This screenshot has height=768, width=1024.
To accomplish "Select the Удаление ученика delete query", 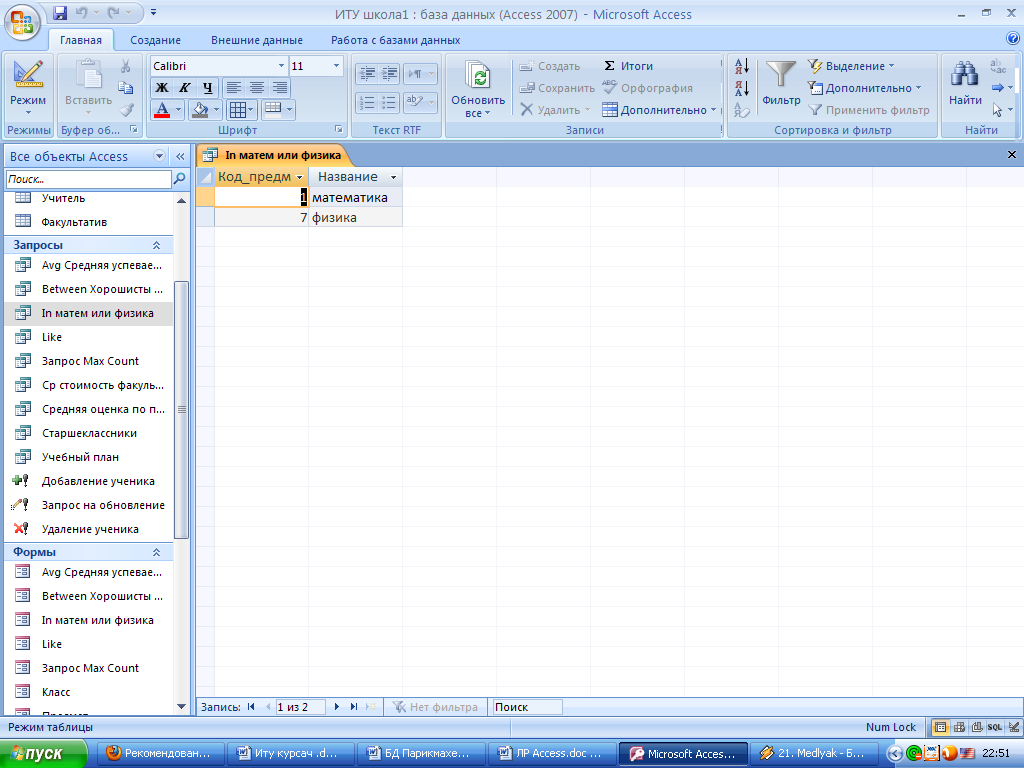I will (89, 529).
